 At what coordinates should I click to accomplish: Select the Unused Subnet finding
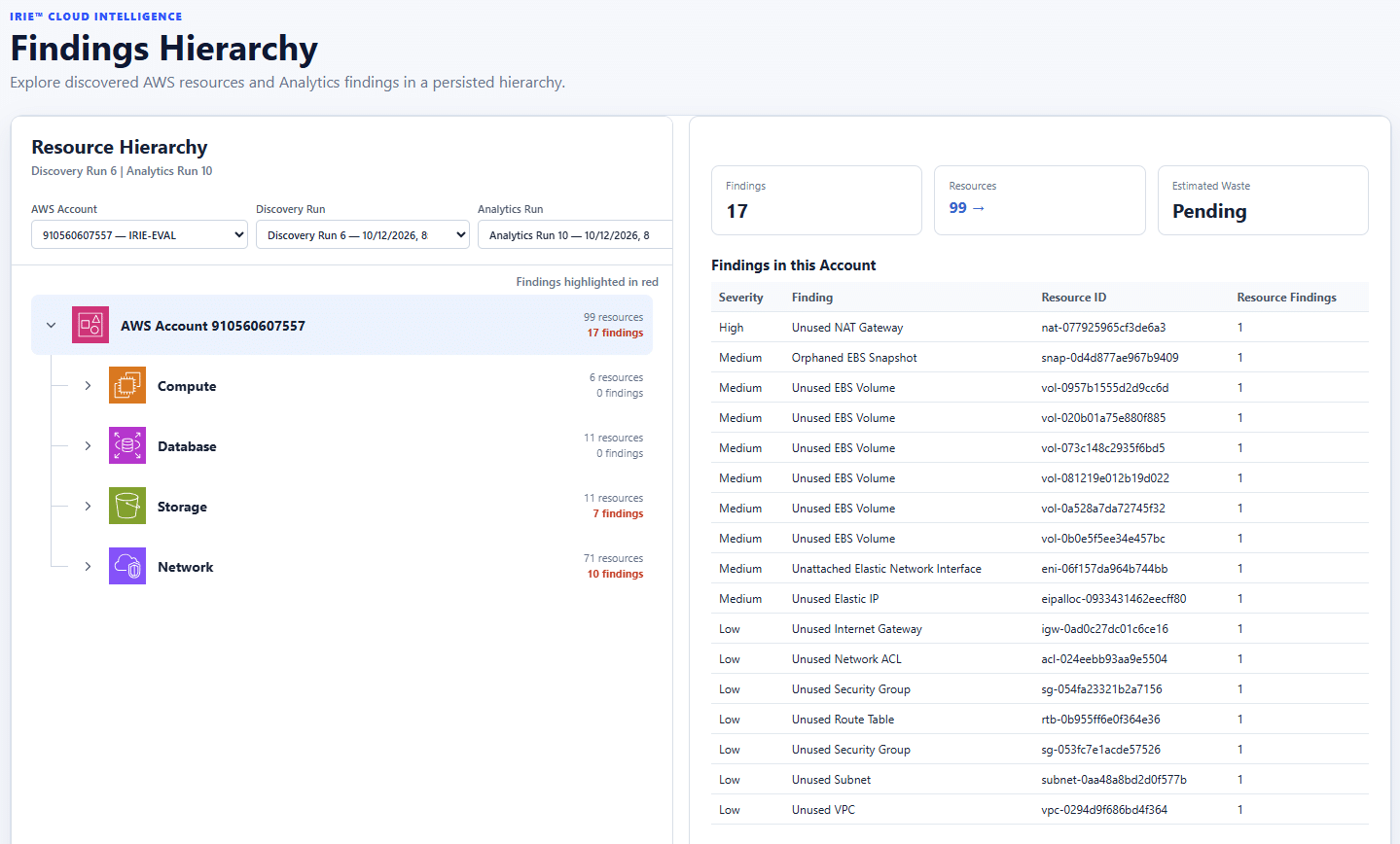click(x=1039, y=780)
